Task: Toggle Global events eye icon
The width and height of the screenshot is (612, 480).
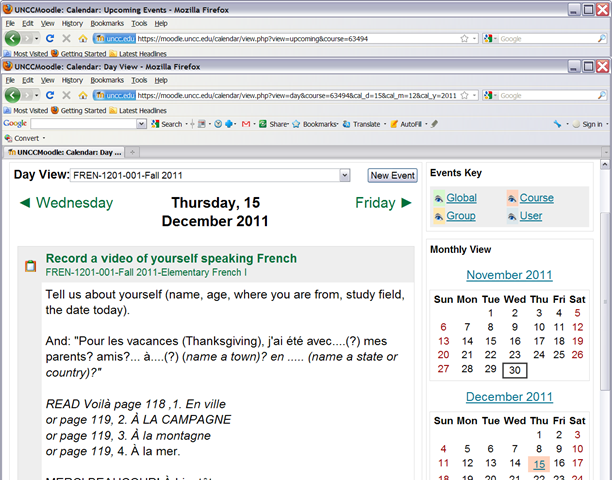Action: pos(438,198)
